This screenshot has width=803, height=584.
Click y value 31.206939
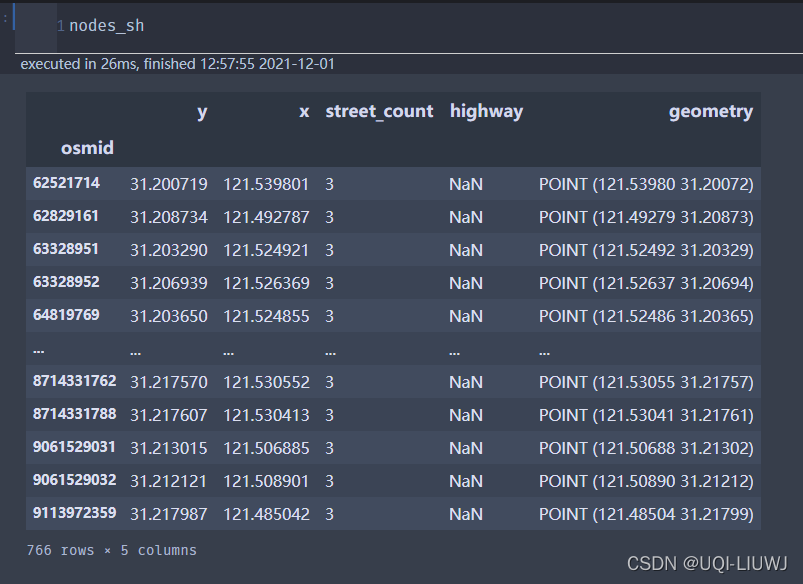[168, 283]
